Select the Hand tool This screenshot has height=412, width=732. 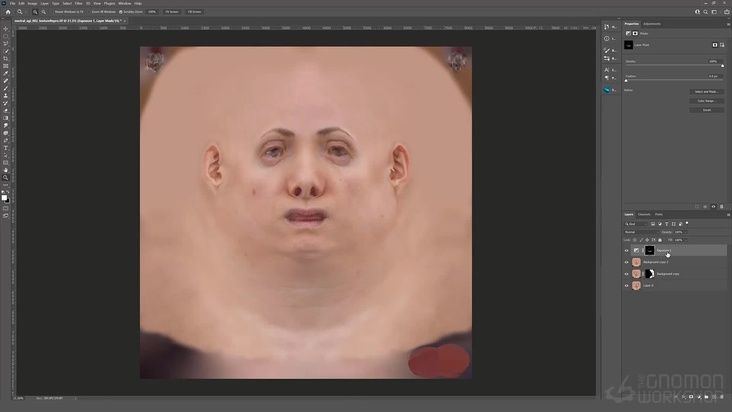point(6,170)
